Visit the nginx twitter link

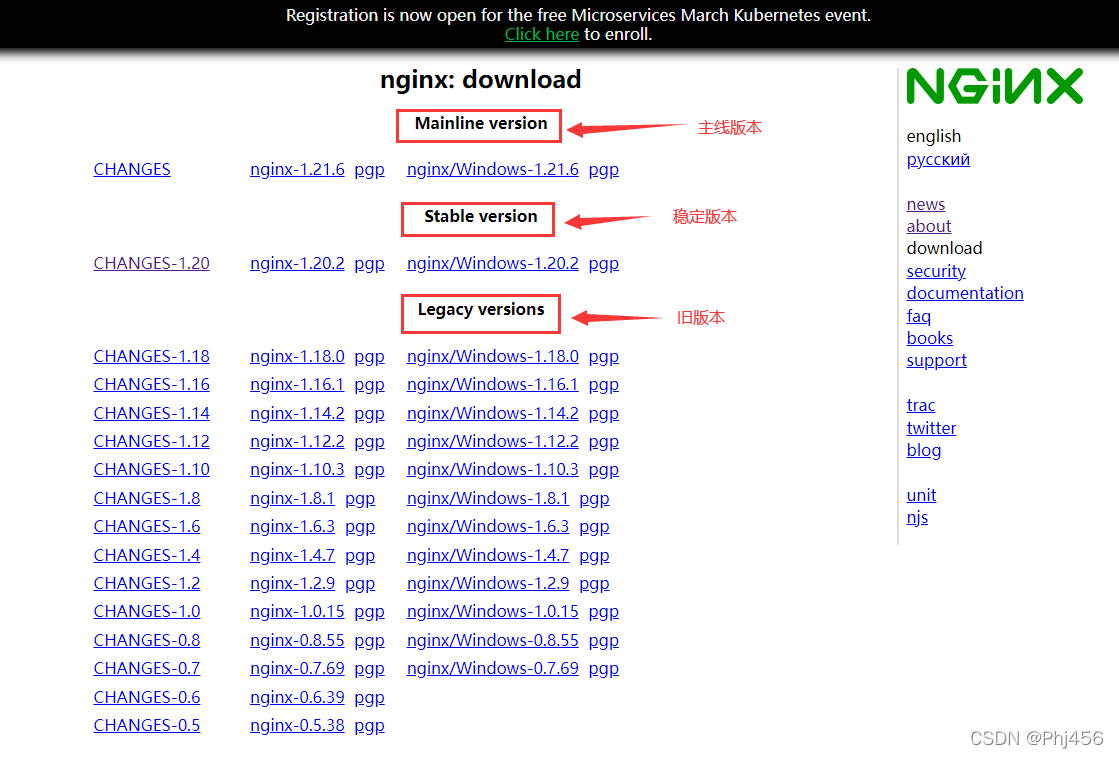(x=931, y=427)
